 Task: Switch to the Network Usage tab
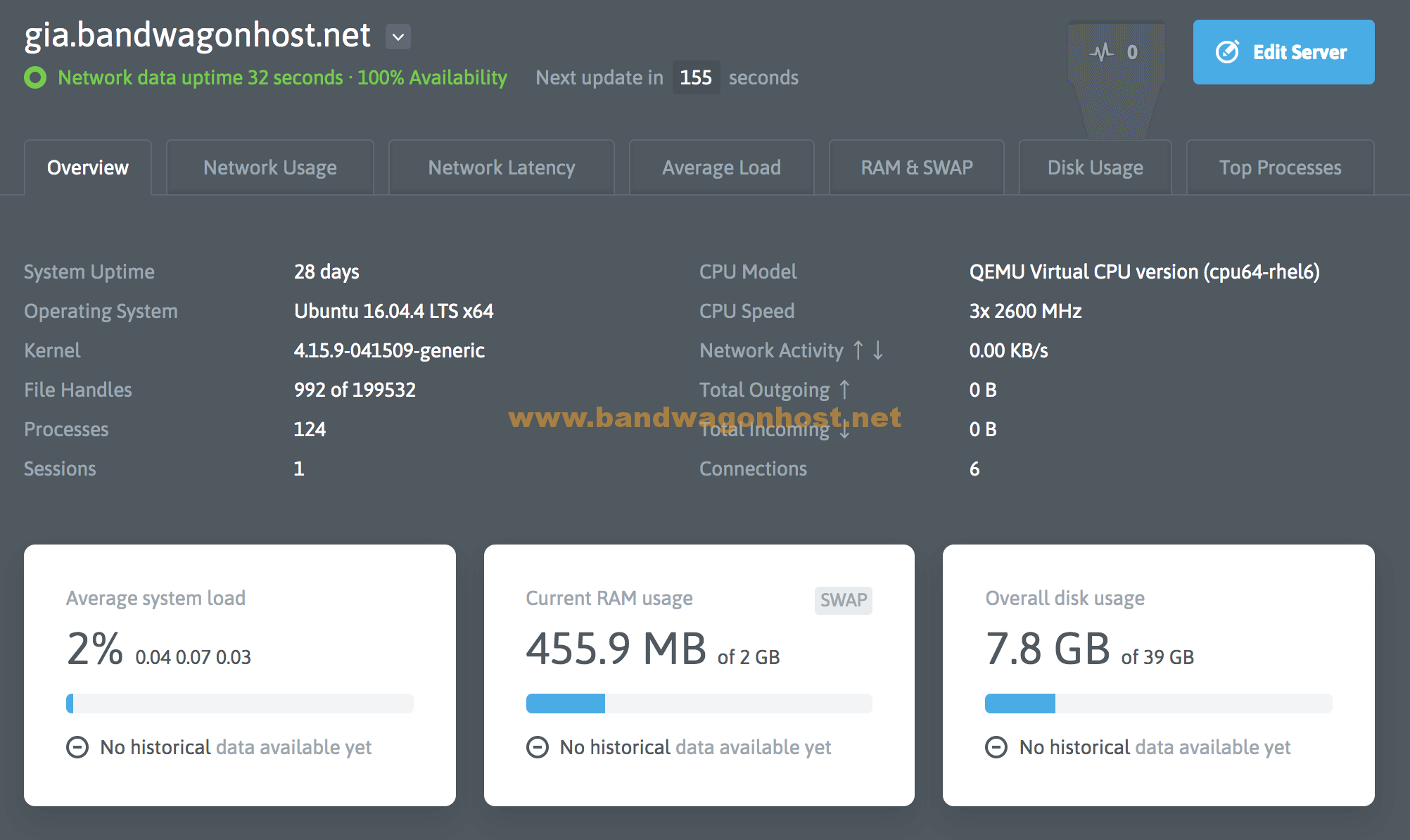[270, 167]
